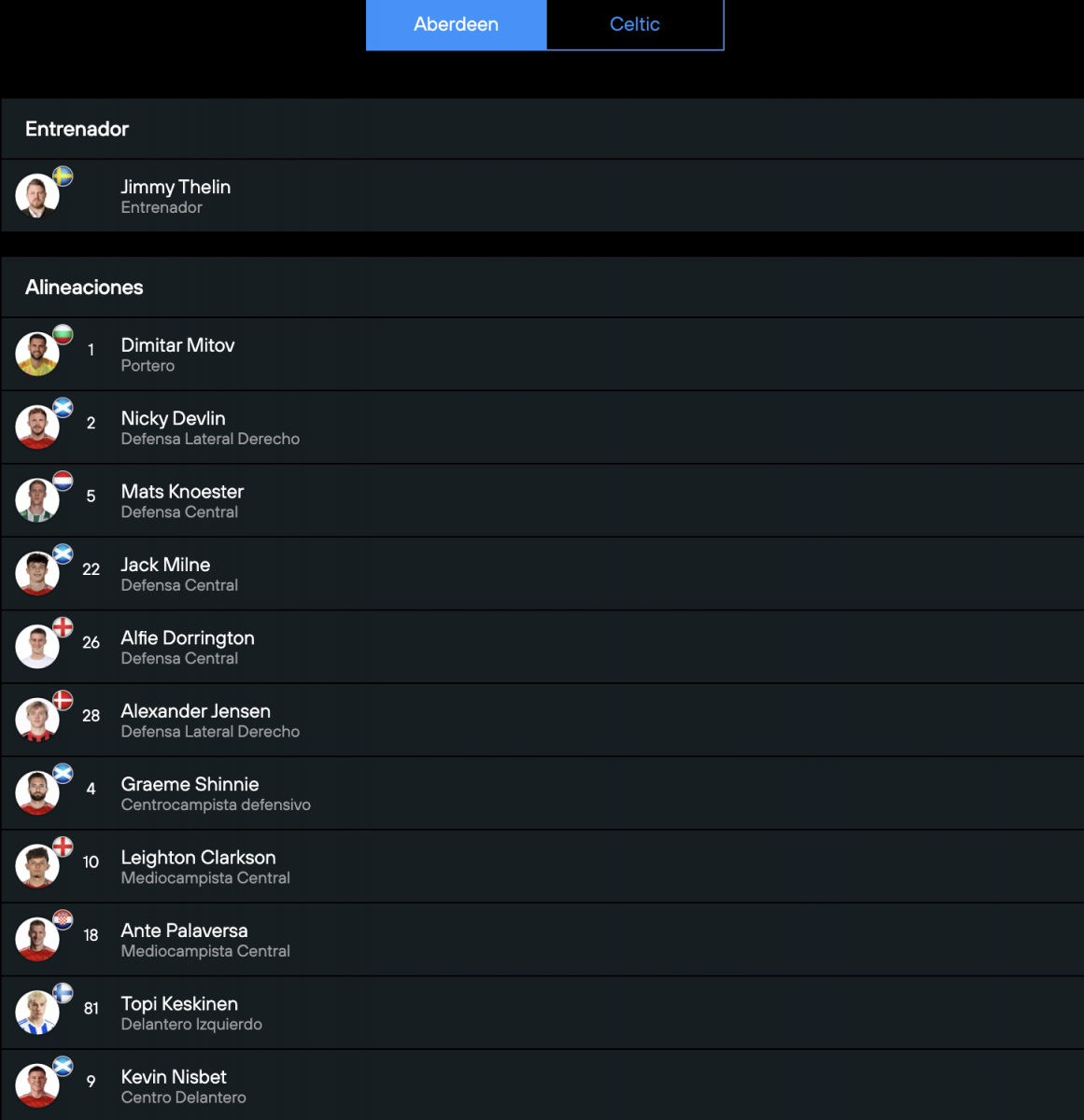
Task: Open coach Jimmy Thelin's avatar photo
Action: click(37, 196)
